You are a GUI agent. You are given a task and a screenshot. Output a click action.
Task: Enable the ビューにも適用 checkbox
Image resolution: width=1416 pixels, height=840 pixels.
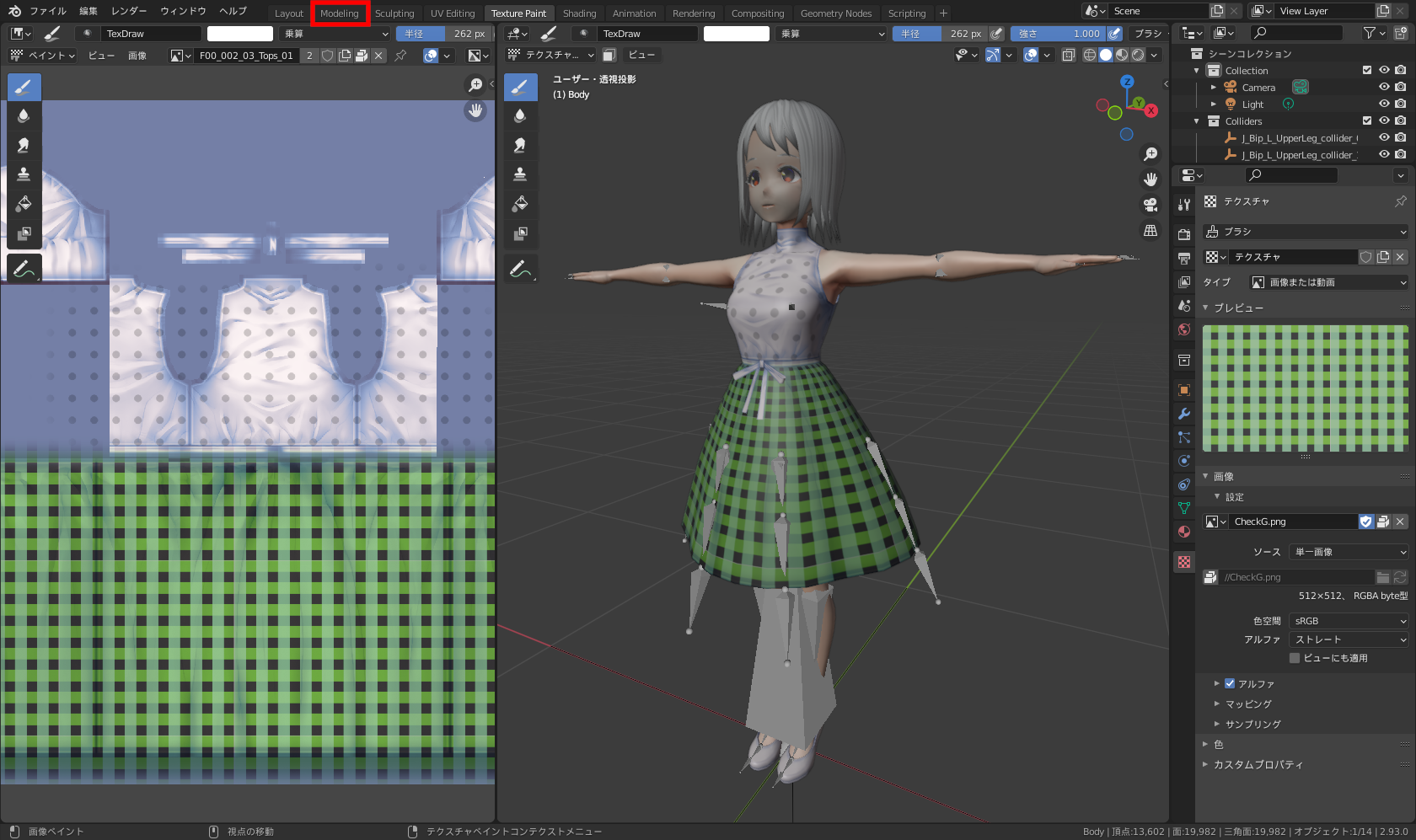click(1295, 658)
